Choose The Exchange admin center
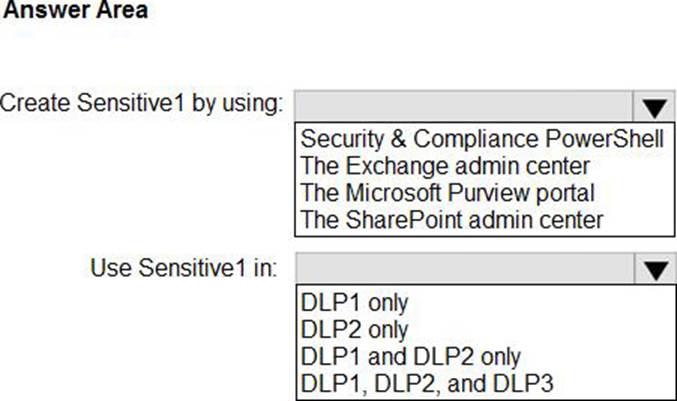The height and width of the screenshot is (401, 677). [446, 165]
